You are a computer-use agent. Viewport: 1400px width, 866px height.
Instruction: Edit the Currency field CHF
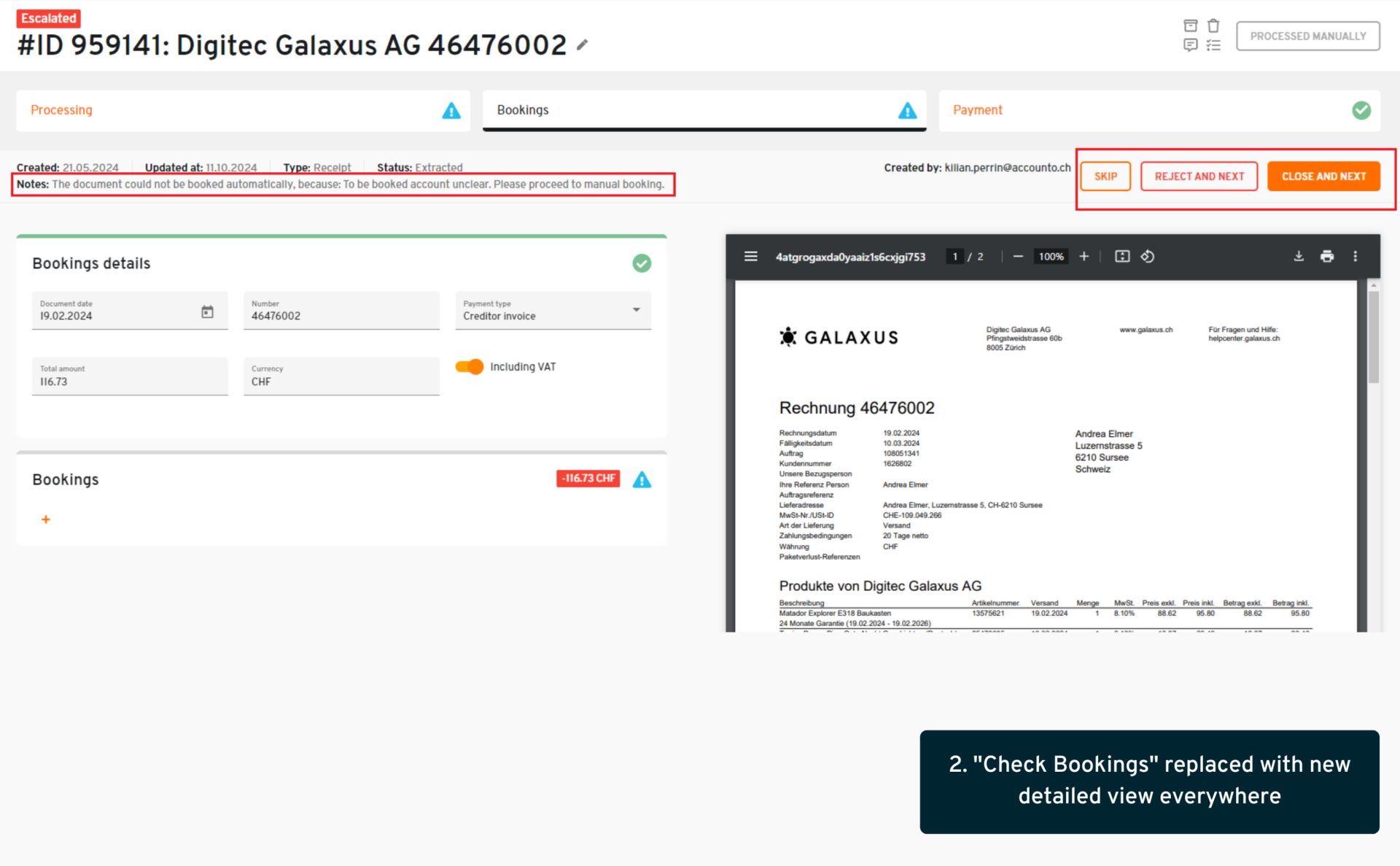point(341,376)
